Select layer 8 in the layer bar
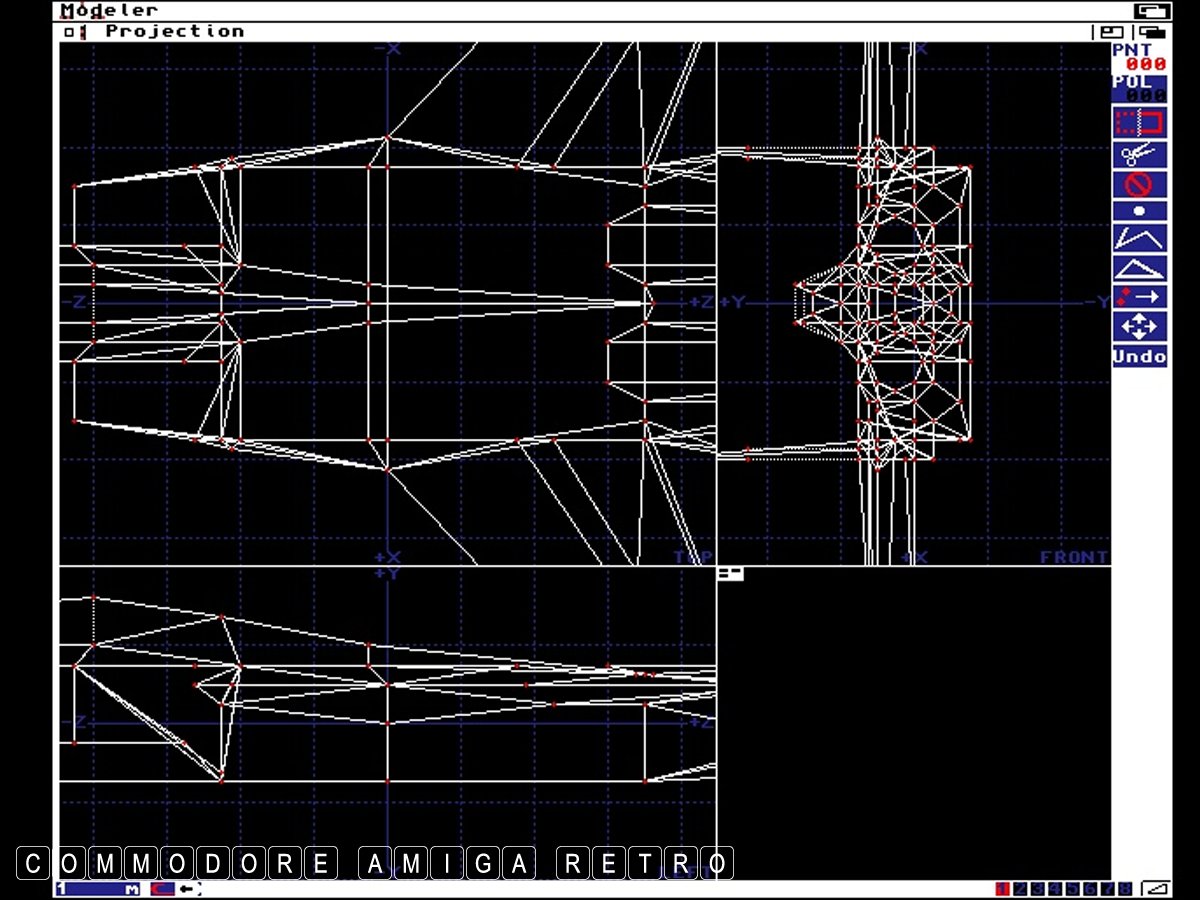Screen dimensions: 1200x900 click(x=1125, y=888)
